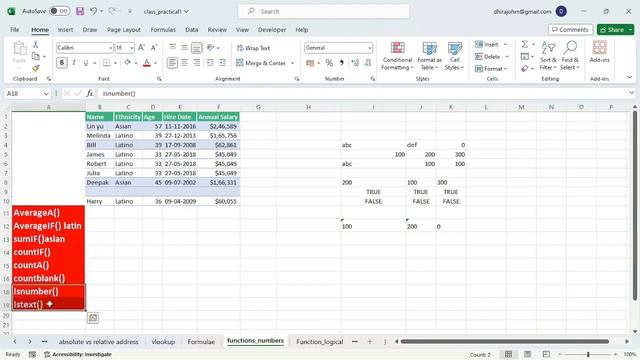Decrease font size with smaller A icon
This screenshot has height=360, width=640.
154,48
